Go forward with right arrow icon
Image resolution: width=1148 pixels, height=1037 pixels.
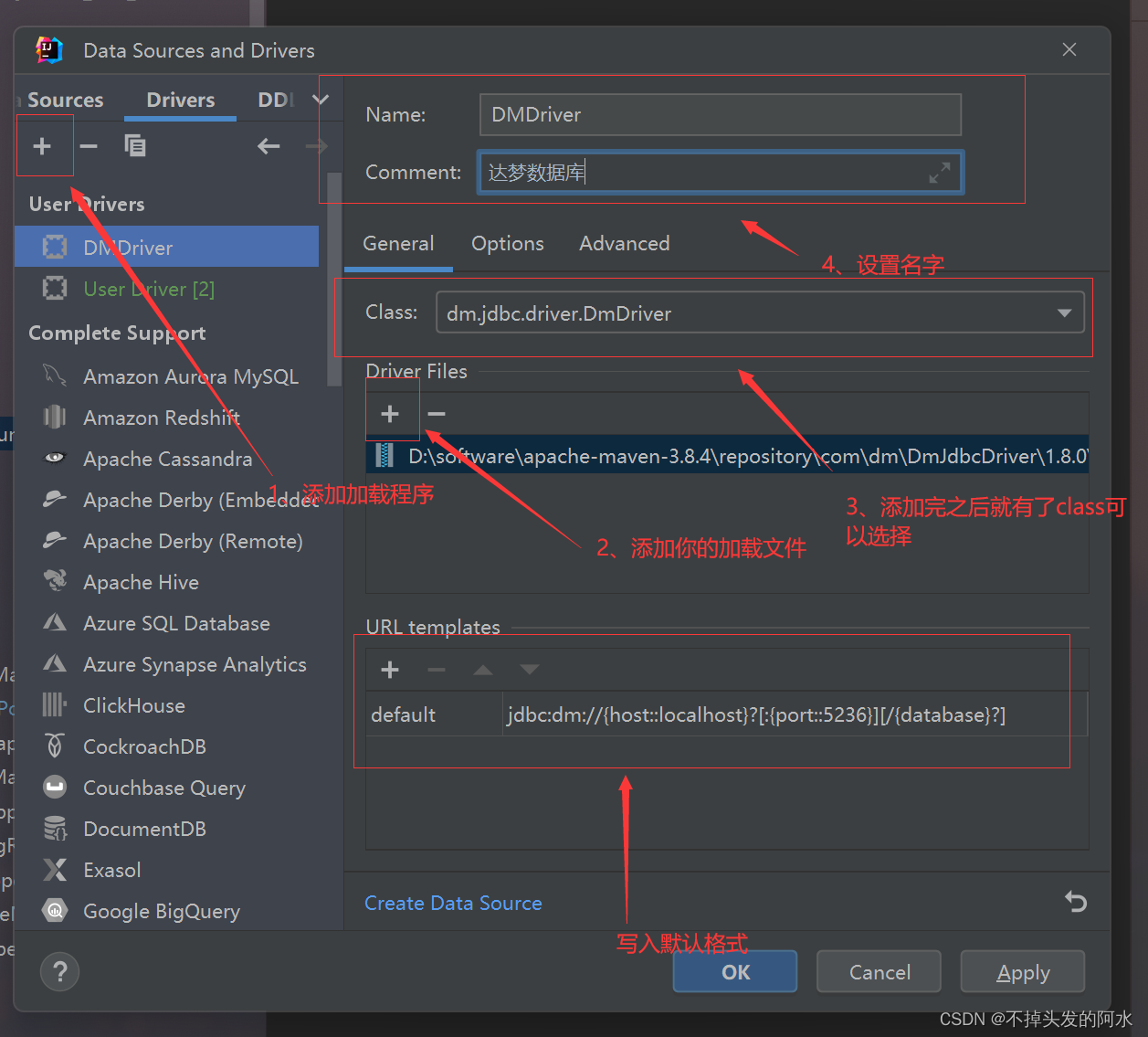316,146
